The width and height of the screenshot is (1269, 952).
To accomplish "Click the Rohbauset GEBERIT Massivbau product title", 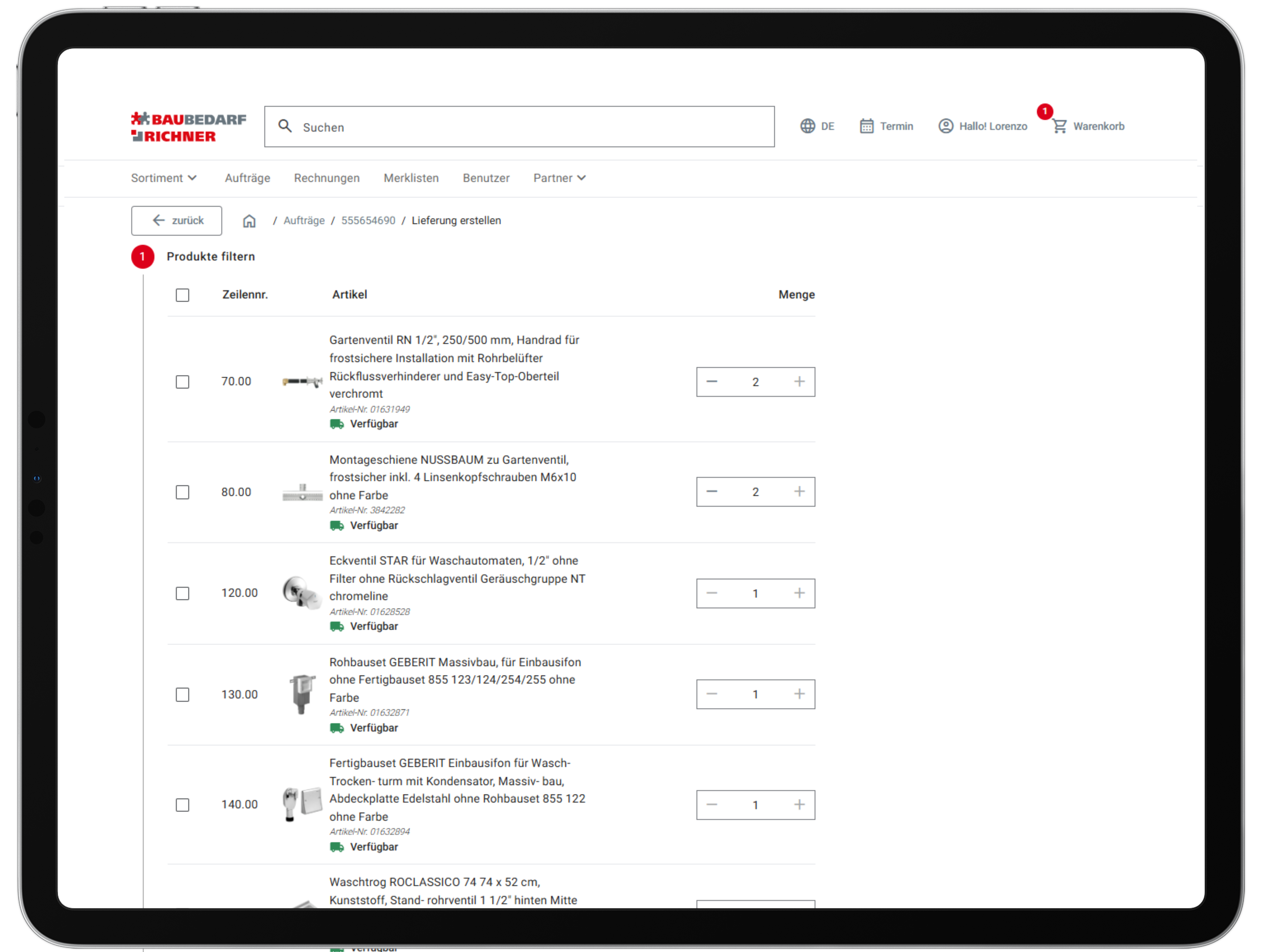I will (x=455, y=680).
